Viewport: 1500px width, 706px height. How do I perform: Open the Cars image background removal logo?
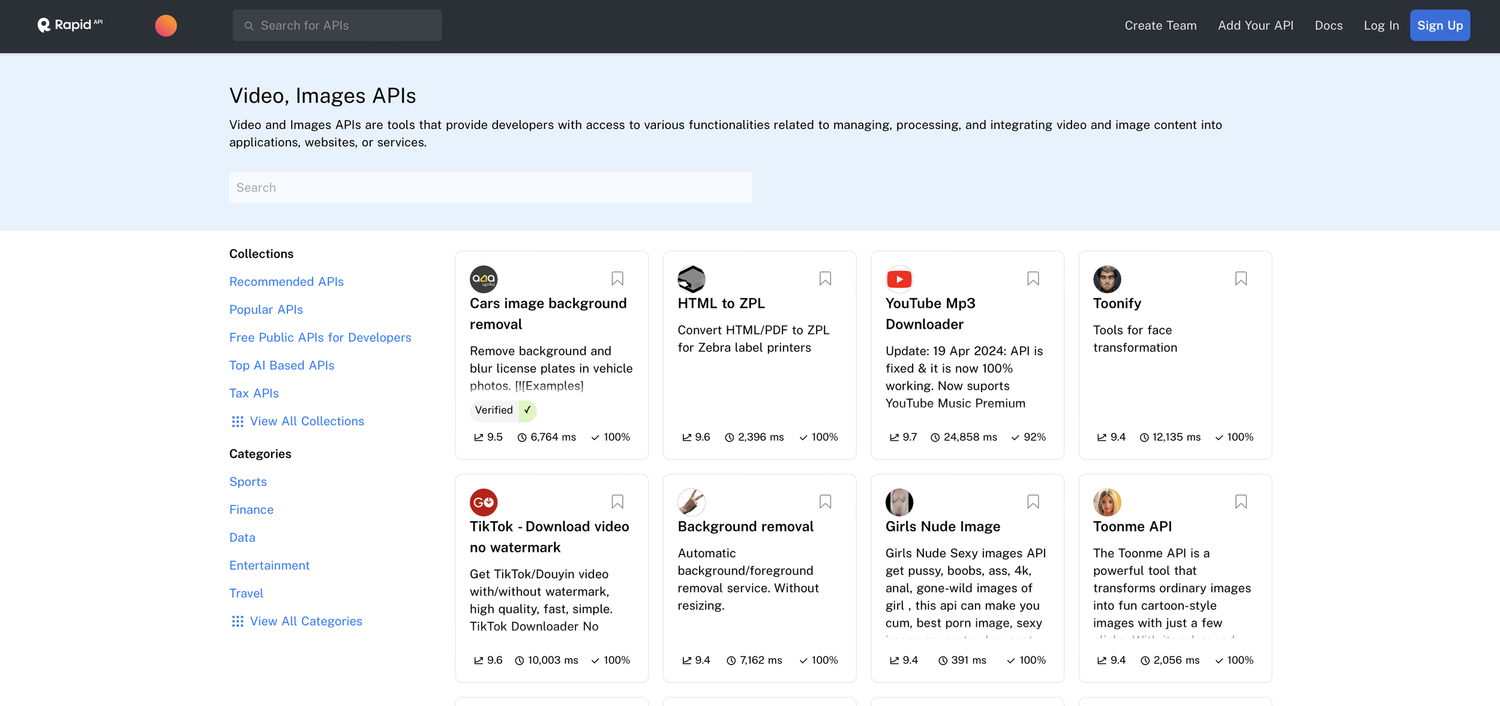[483, 279]
